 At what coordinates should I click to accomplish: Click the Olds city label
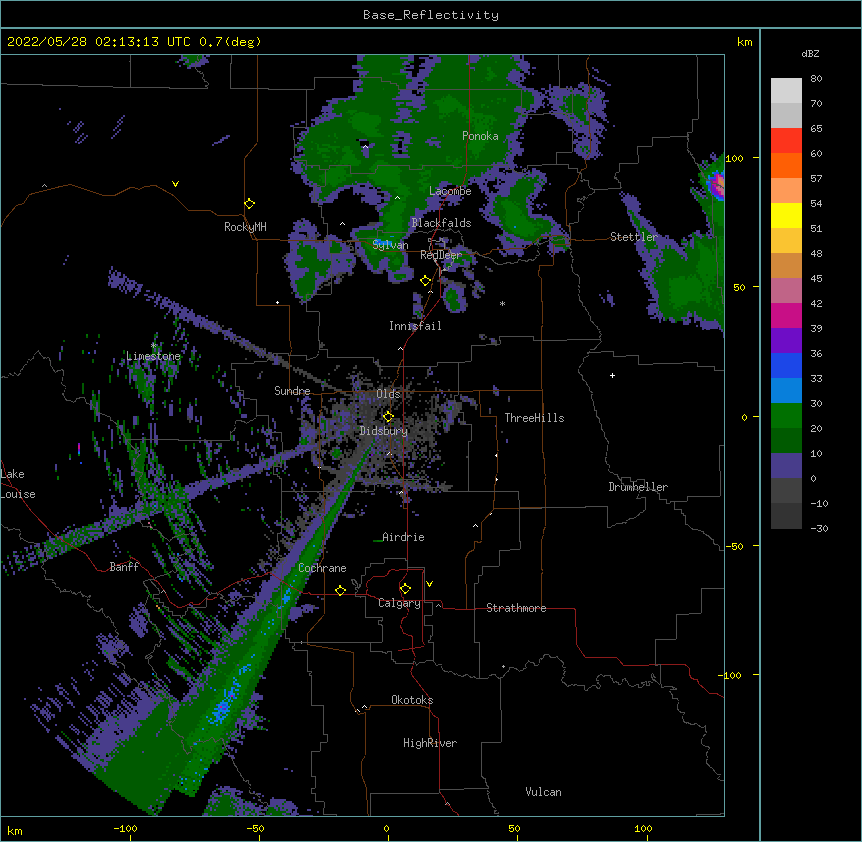(x=388, y=394)
